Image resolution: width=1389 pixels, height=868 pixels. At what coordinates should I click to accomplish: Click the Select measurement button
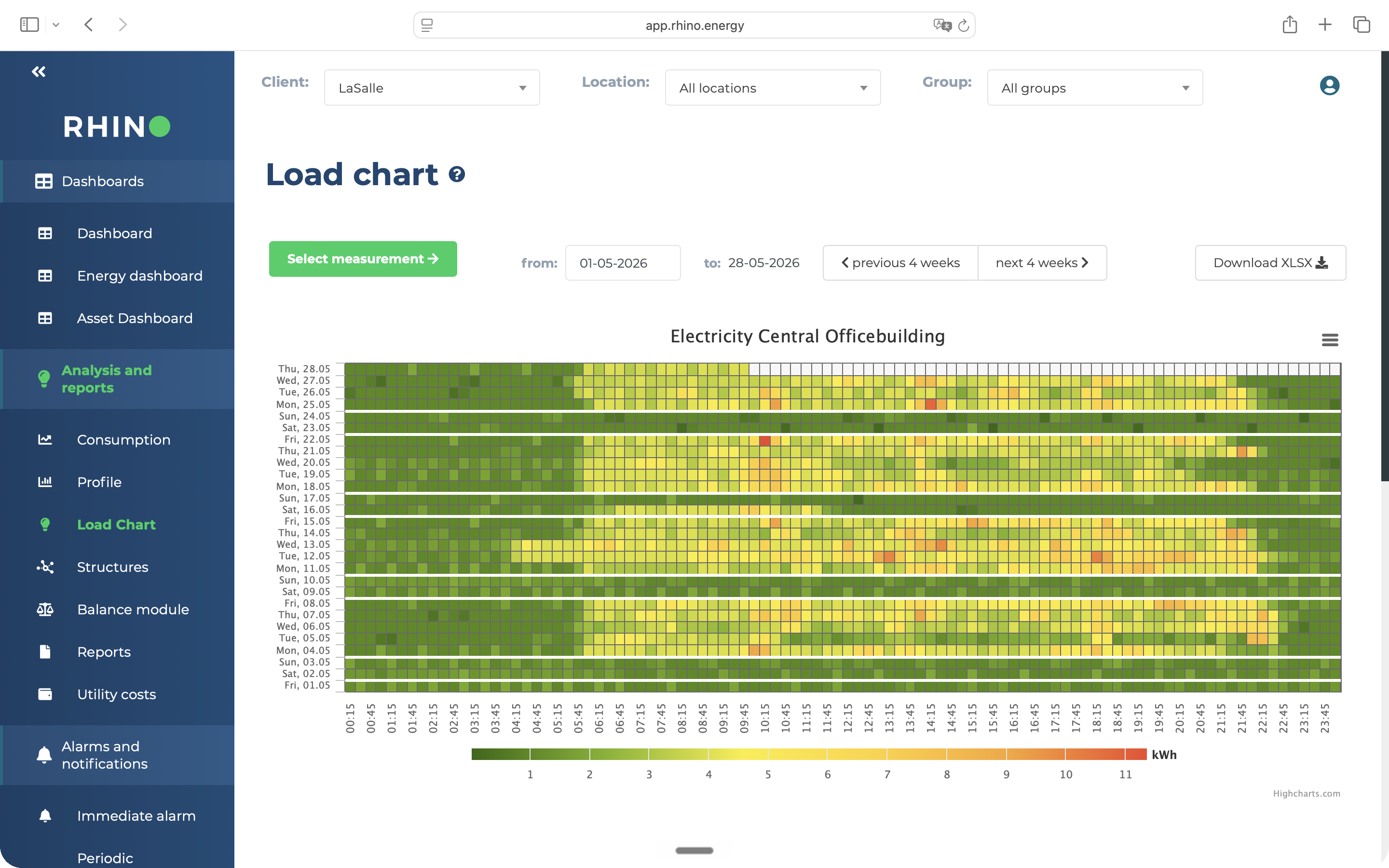pos(363,259)
